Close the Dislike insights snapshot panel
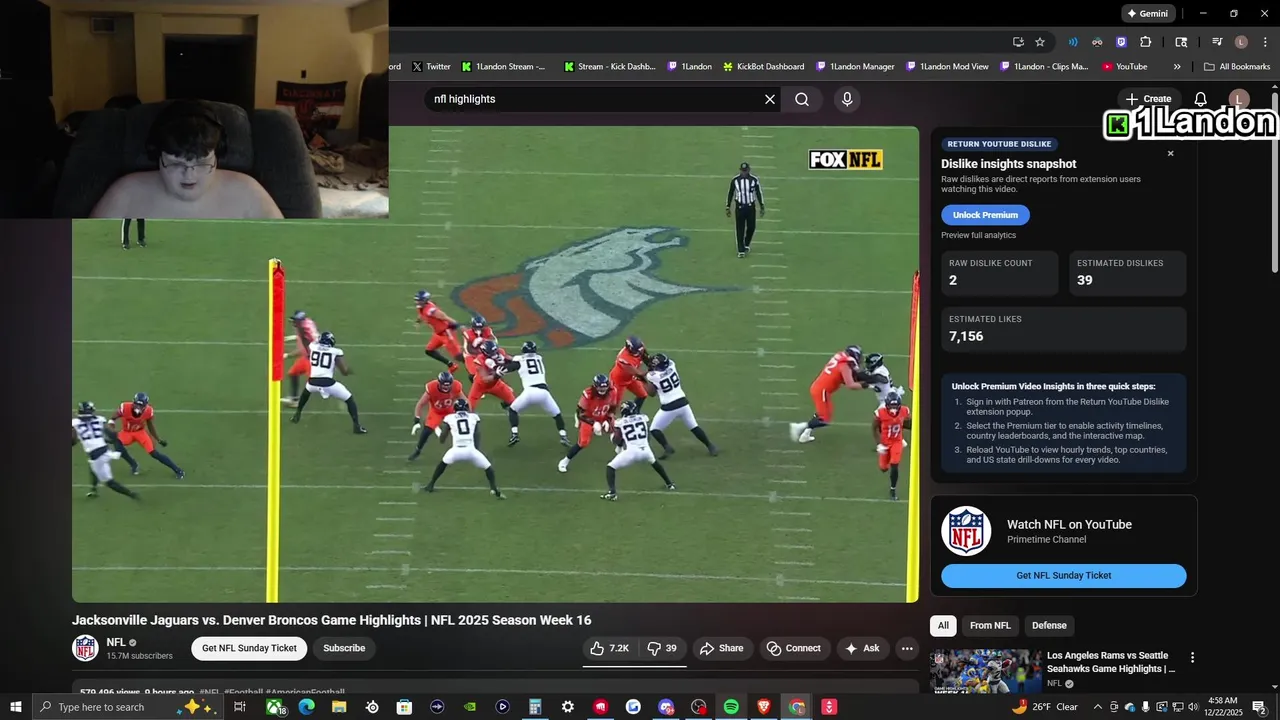The height and width of the screenshot is (720, 1280). pos(1171,153)
